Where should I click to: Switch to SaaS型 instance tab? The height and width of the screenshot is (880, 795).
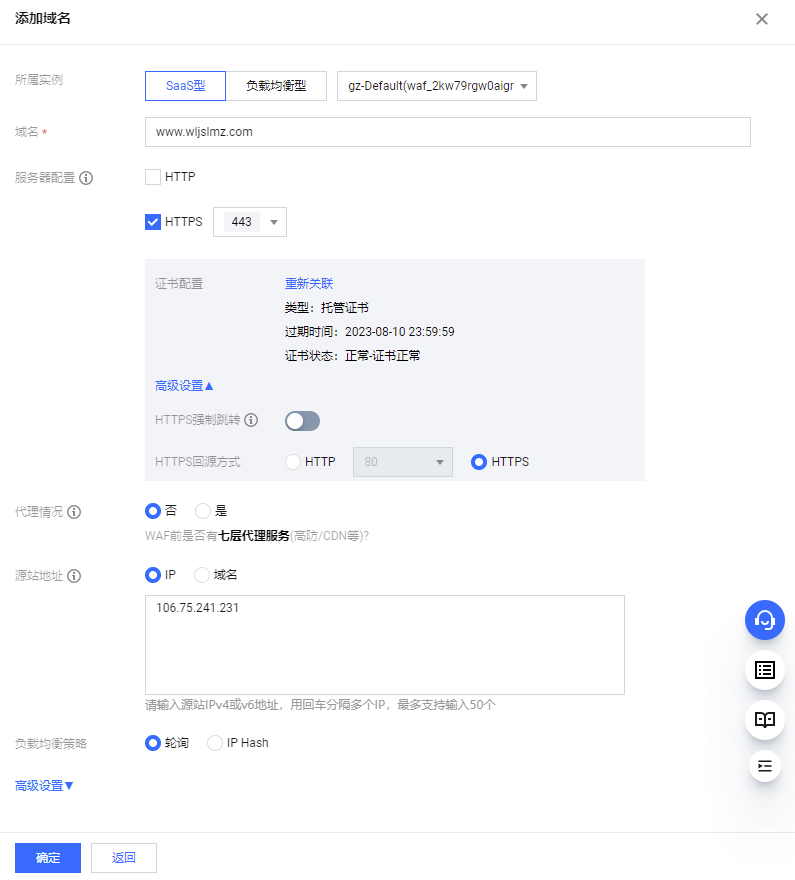click(x=185, y=86)
